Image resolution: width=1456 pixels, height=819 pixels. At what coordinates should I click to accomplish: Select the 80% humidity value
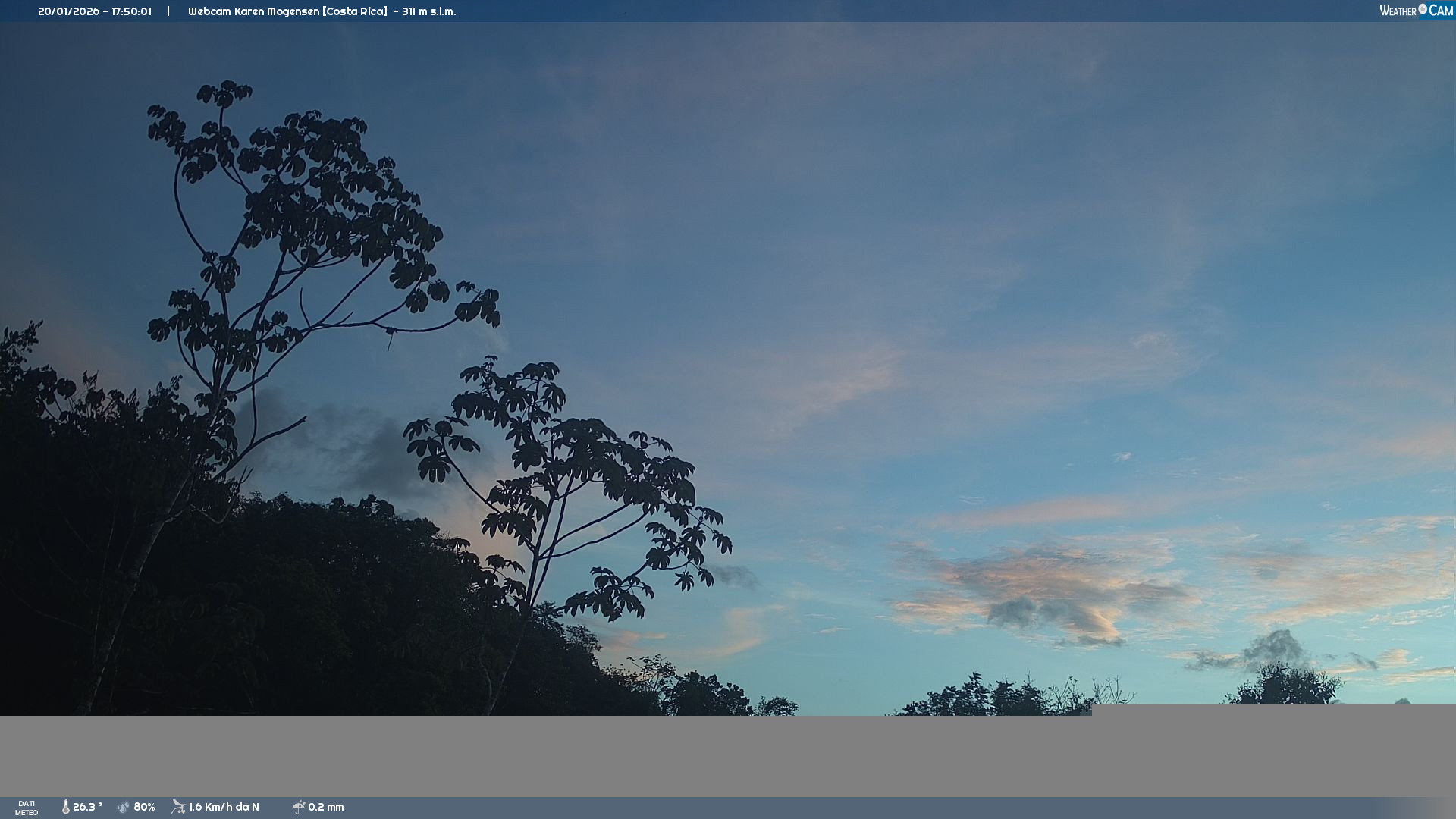[x=144, y=807]
